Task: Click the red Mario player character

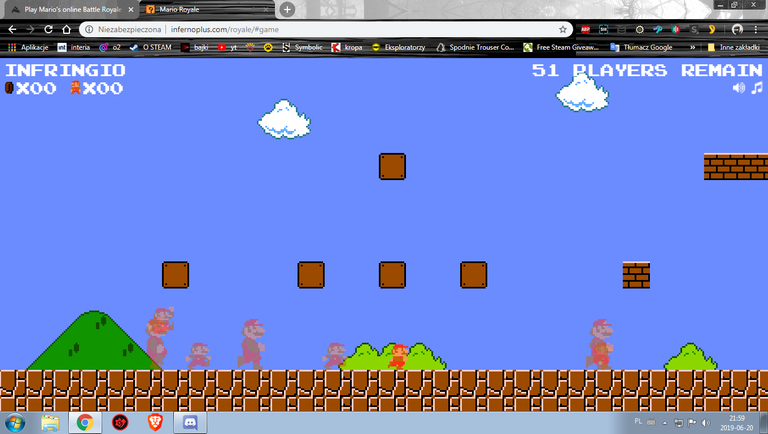Action: point(398,356)
